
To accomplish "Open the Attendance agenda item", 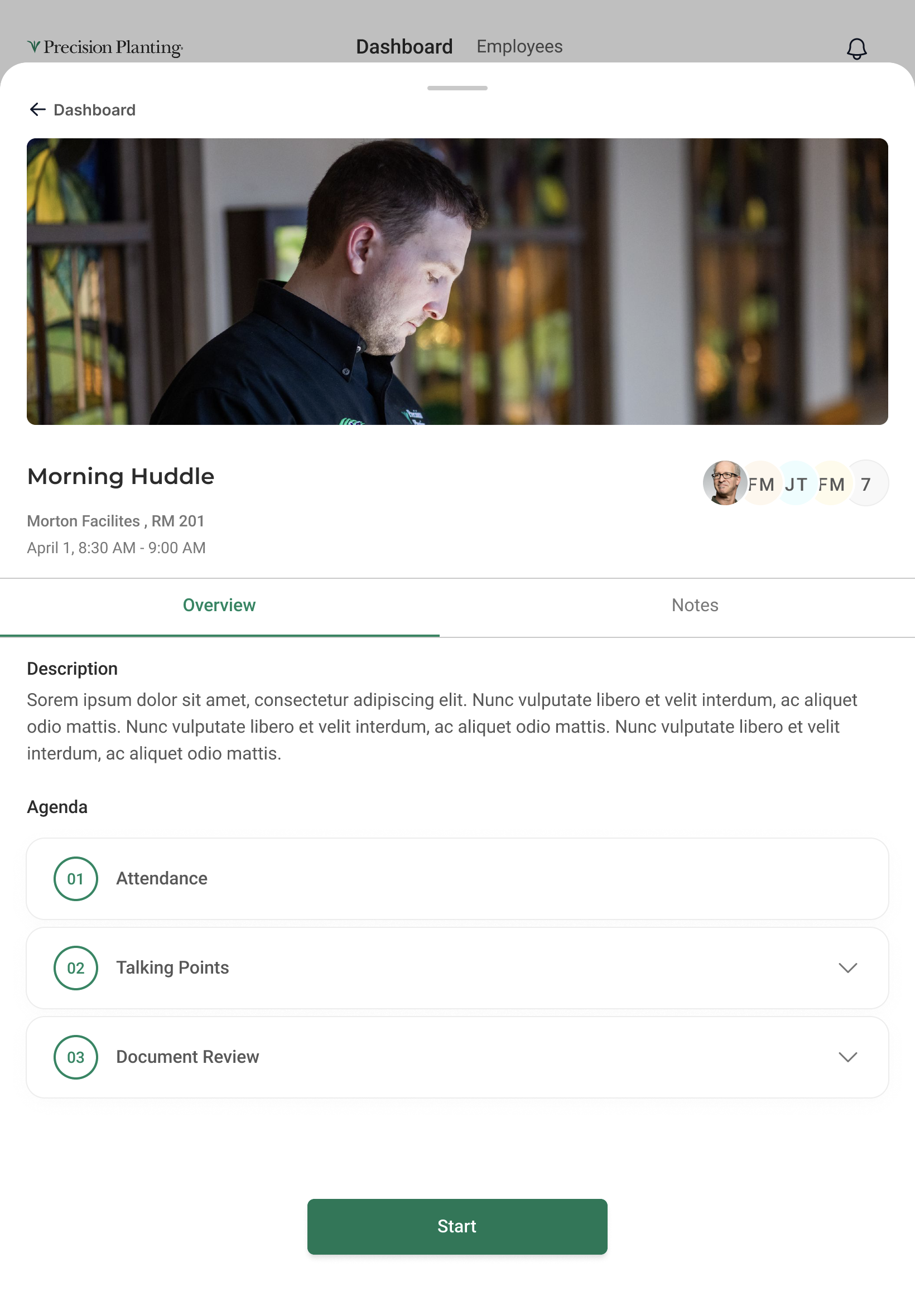I will point(458,879).
